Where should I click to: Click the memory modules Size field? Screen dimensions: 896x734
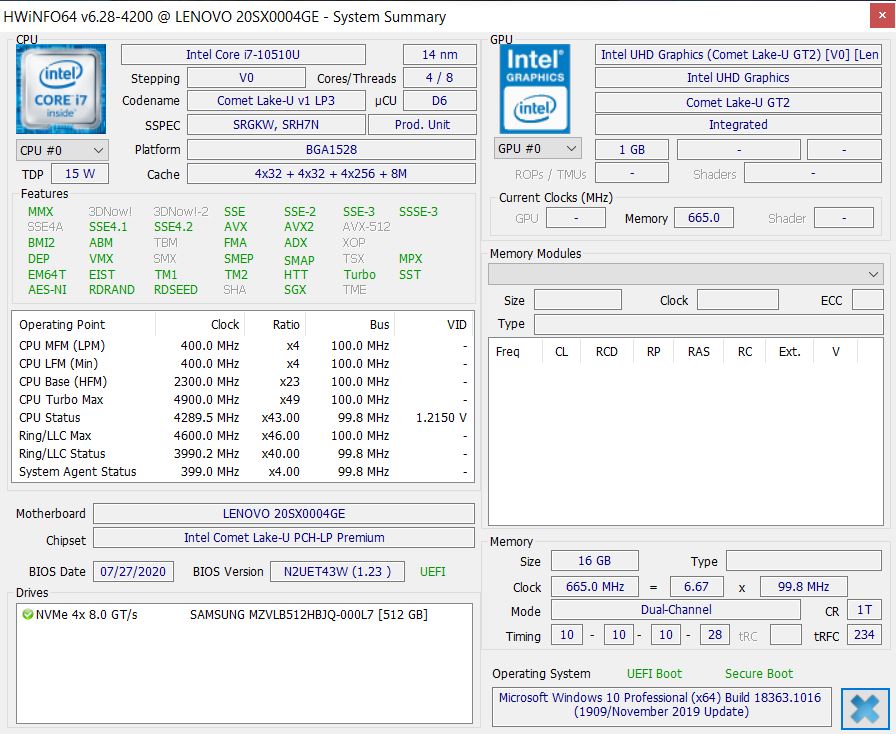[578, 300]
